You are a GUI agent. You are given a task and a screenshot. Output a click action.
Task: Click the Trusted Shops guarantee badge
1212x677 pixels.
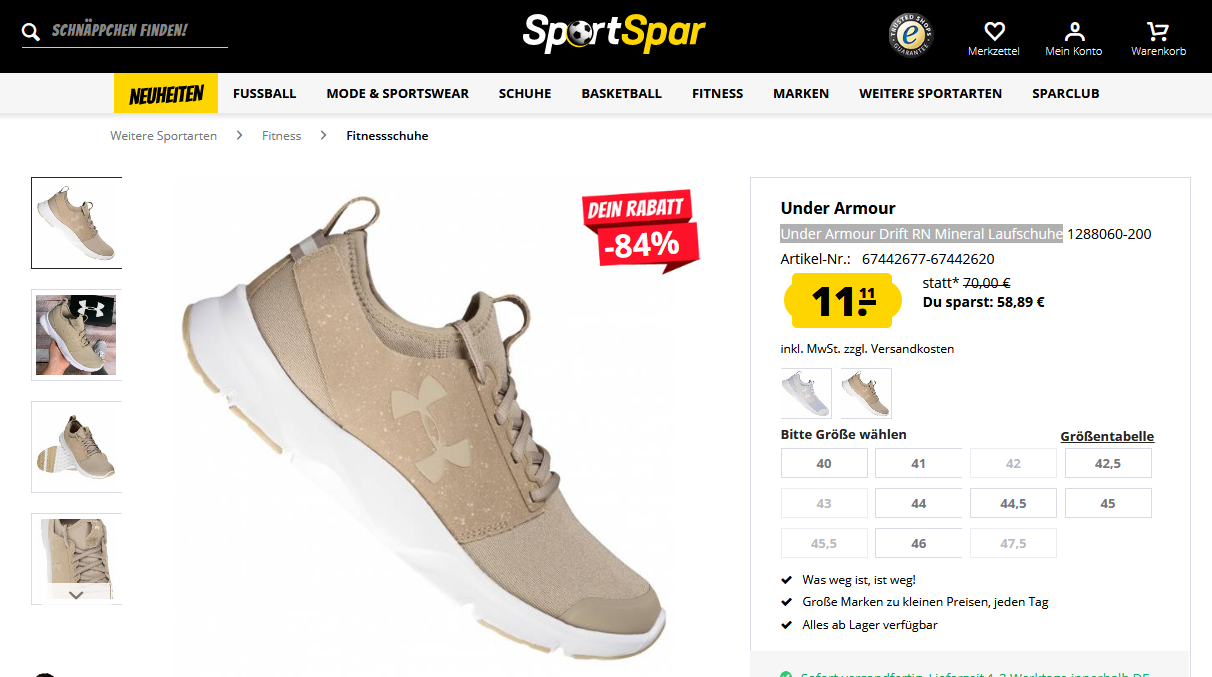[x=911, y=35]
